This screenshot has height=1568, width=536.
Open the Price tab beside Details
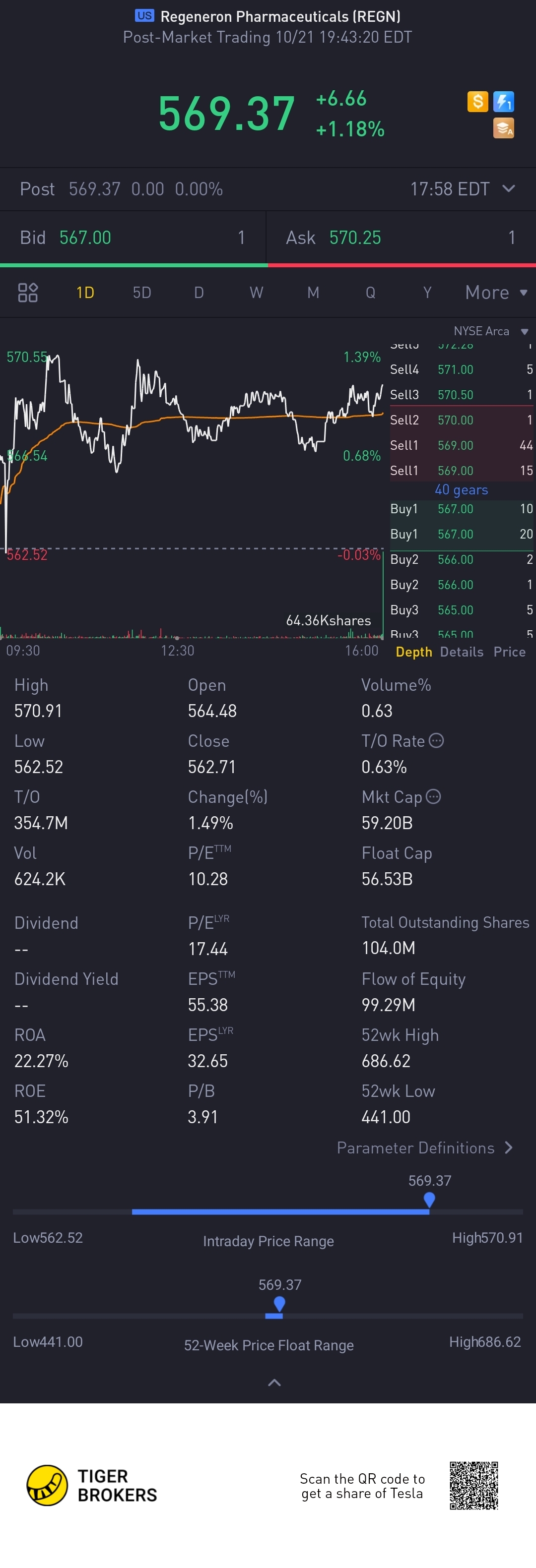510,651
